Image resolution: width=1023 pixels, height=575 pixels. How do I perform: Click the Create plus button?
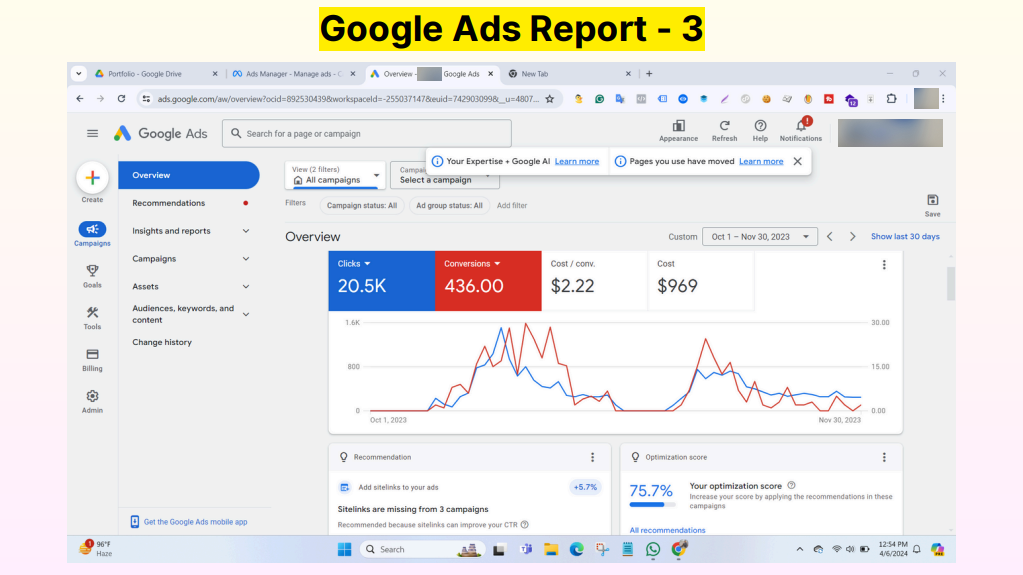[x=92, y=178]
